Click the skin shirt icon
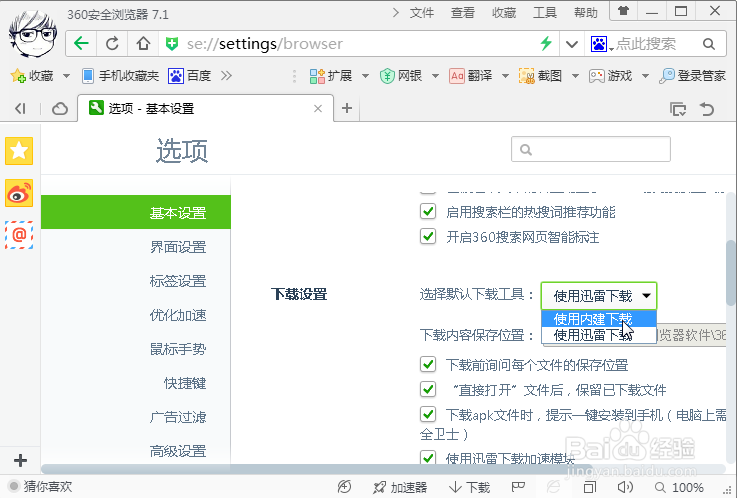This screenshot has height=498, width=737. (x=623, y=11)
